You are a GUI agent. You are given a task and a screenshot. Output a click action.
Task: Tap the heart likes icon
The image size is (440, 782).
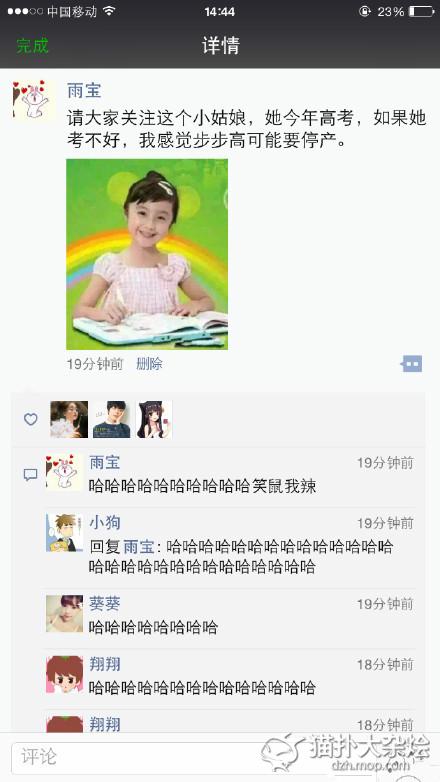(31, 419)
